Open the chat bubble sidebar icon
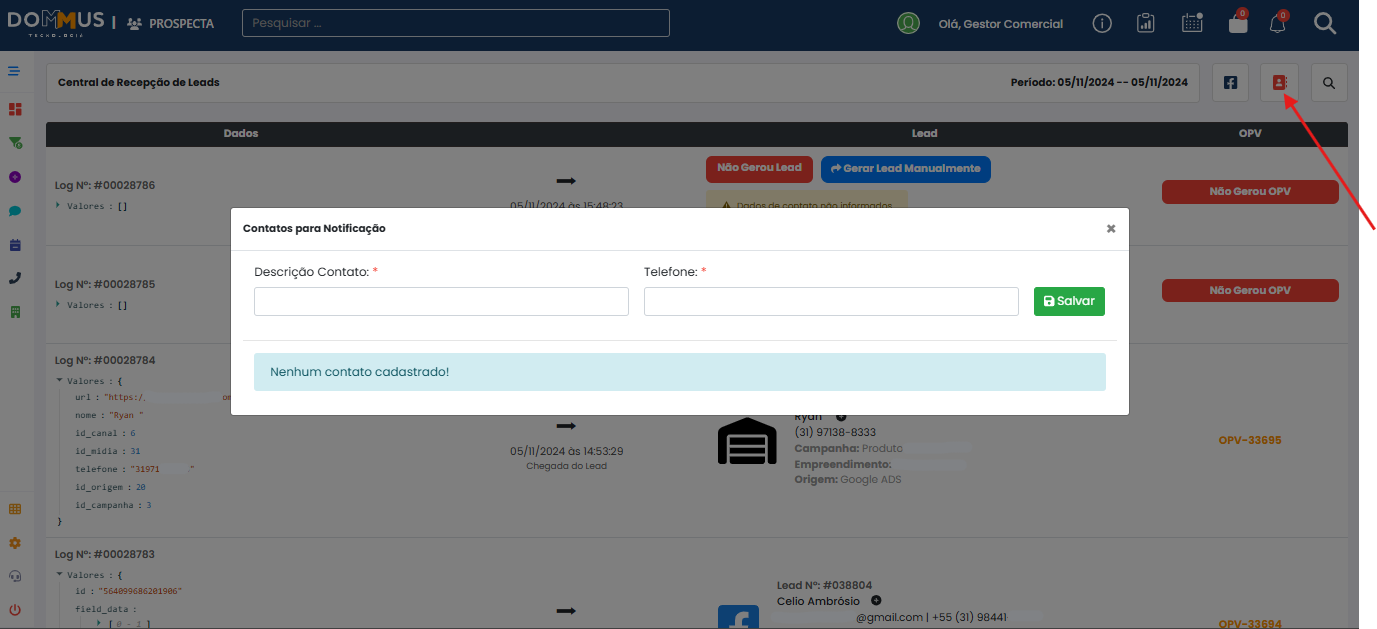Screen dimensions: 1377x629 click(15, 211)
